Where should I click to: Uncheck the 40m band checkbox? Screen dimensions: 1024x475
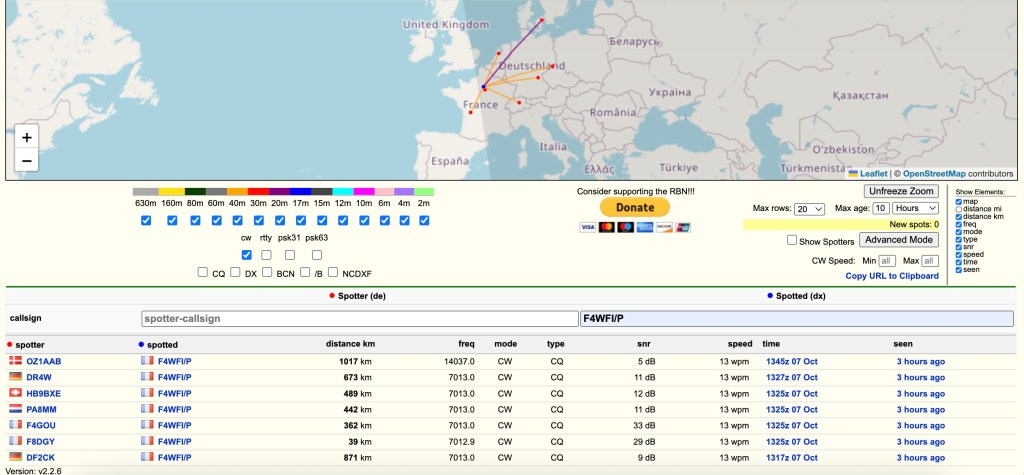click(237, 221)
